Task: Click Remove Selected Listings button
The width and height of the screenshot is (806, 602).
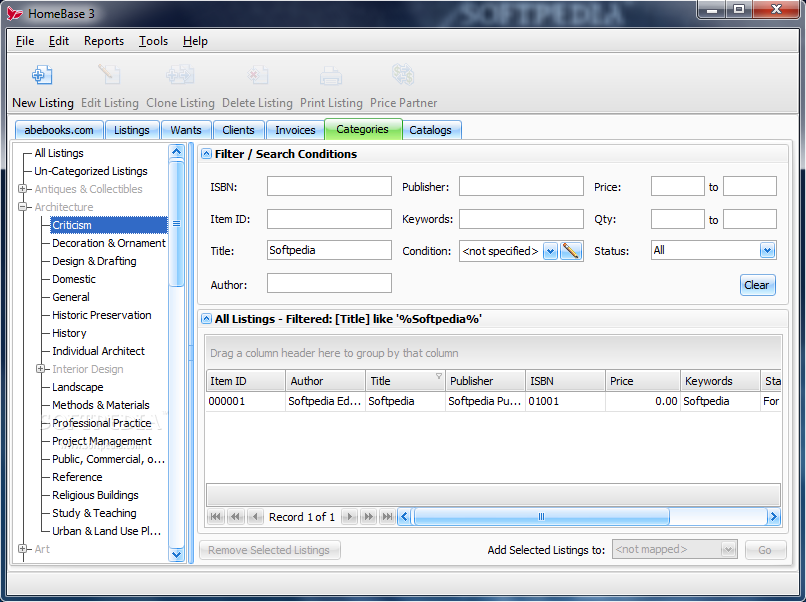Action: click(x=269, y=550)
